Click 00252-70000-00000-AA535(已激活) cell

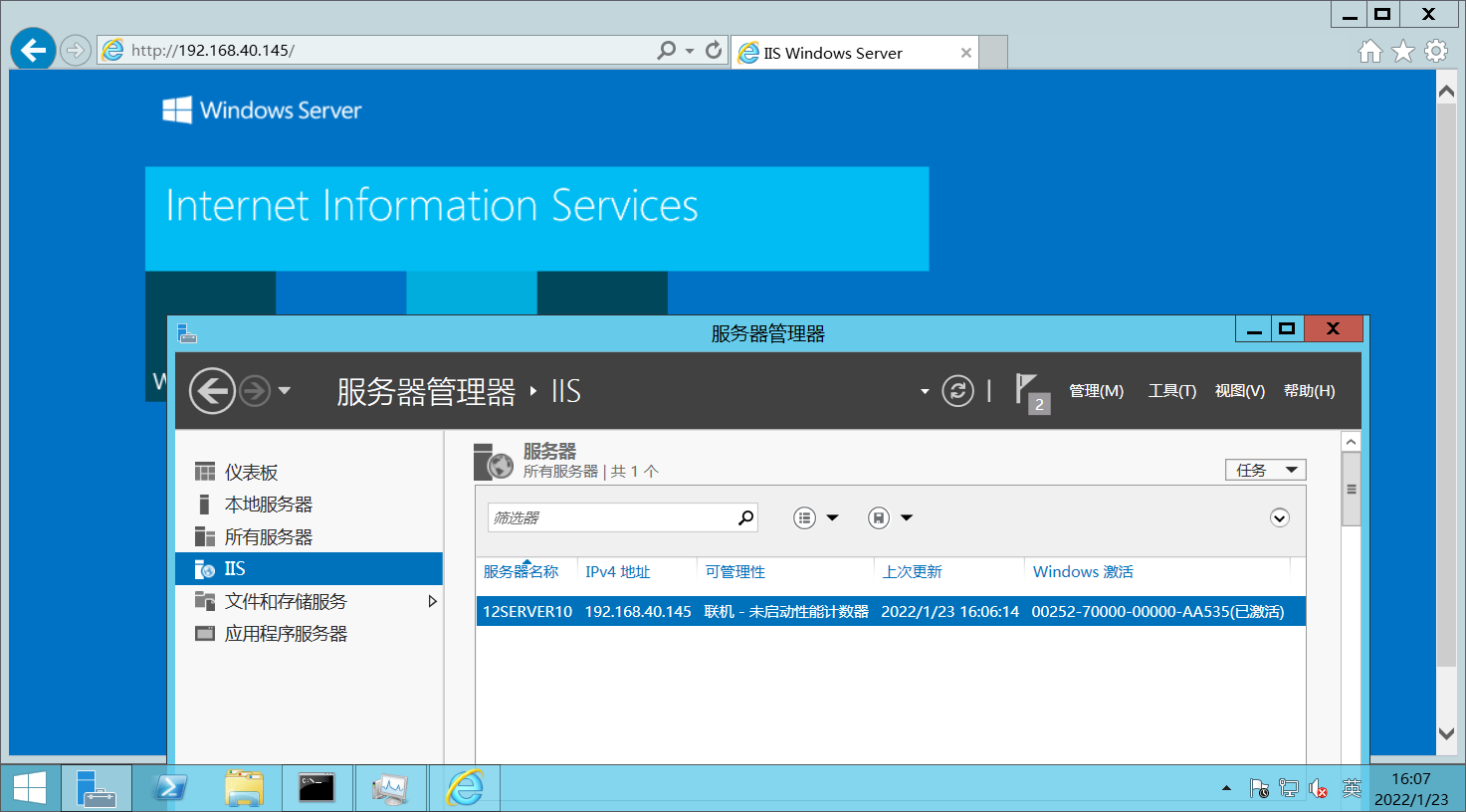(1157, 611)
